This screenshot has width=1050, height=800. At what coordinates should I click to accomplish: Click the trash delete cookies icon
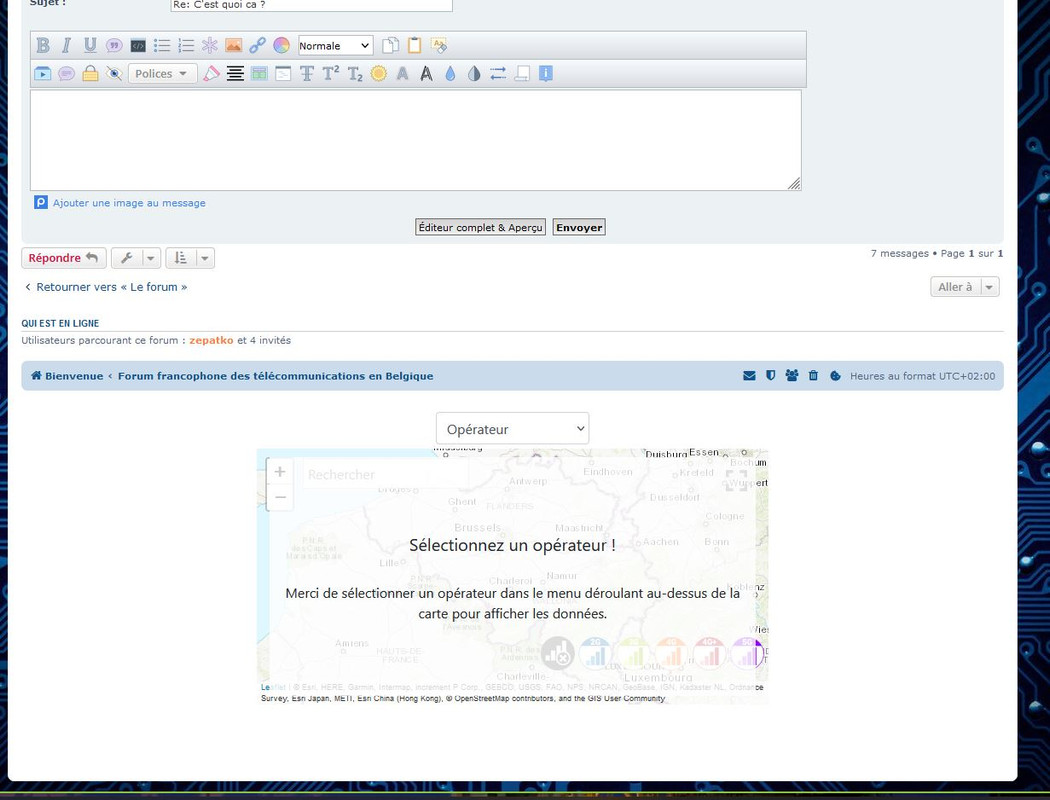[814, 376]
